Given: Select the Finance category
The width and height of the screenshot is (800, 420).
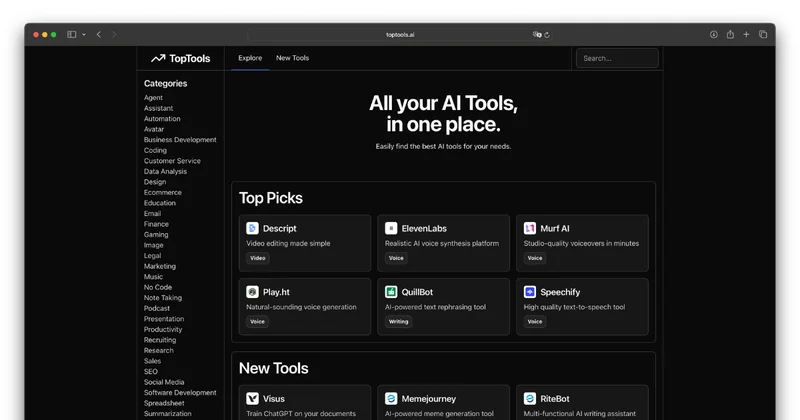Looking at the screenshot, I should point(156,224).
